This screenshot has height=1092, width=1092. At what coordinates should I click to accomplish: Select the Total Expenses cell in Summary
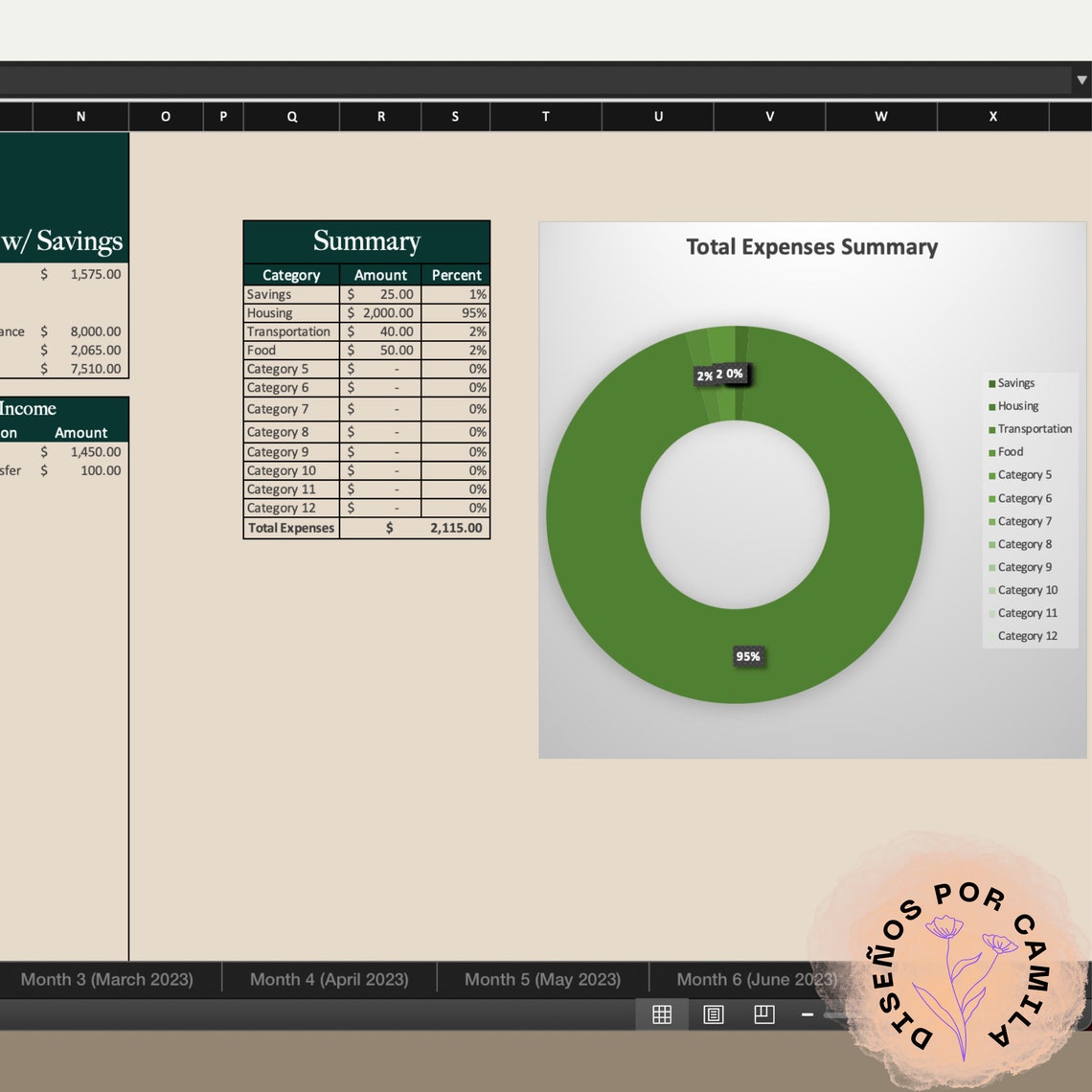tap(289, 528)
